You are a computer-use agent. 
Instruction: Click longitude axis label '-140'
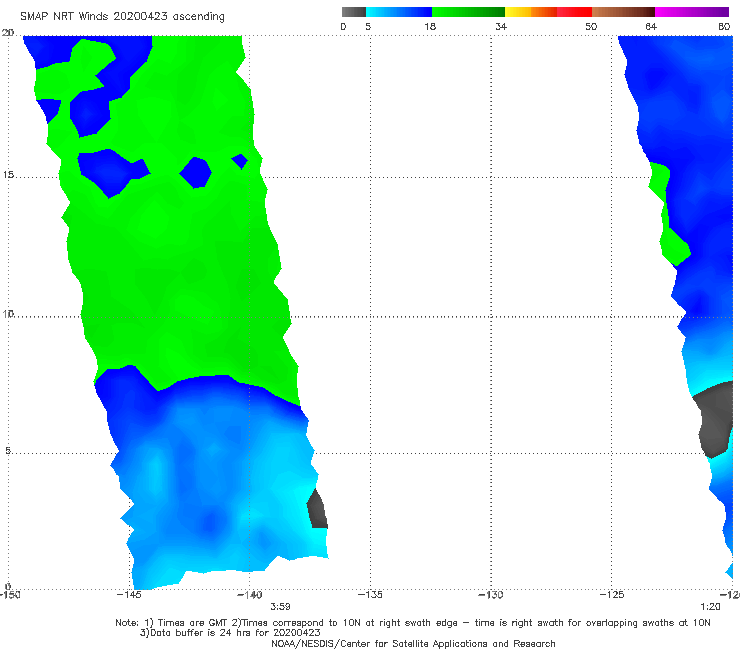coord(250,595)
